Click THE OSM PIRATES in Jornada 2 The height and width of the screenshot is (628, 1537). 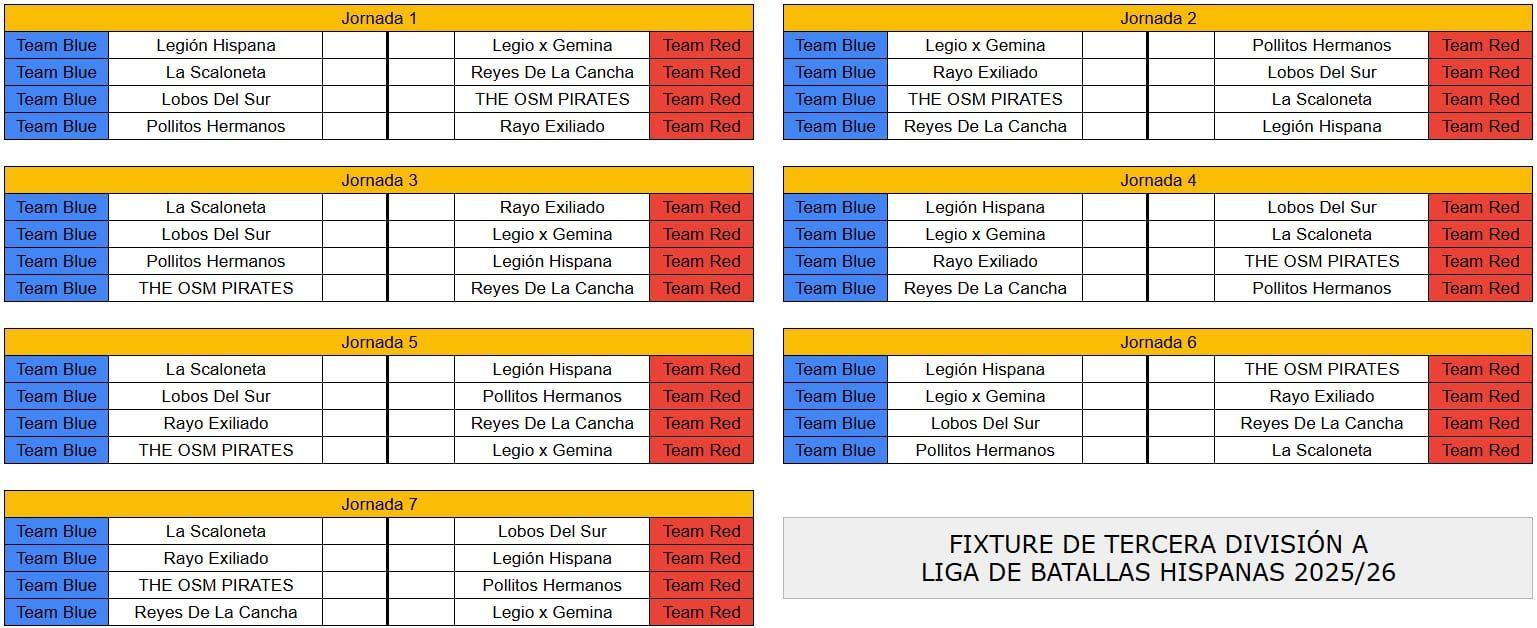pos(985,99)
